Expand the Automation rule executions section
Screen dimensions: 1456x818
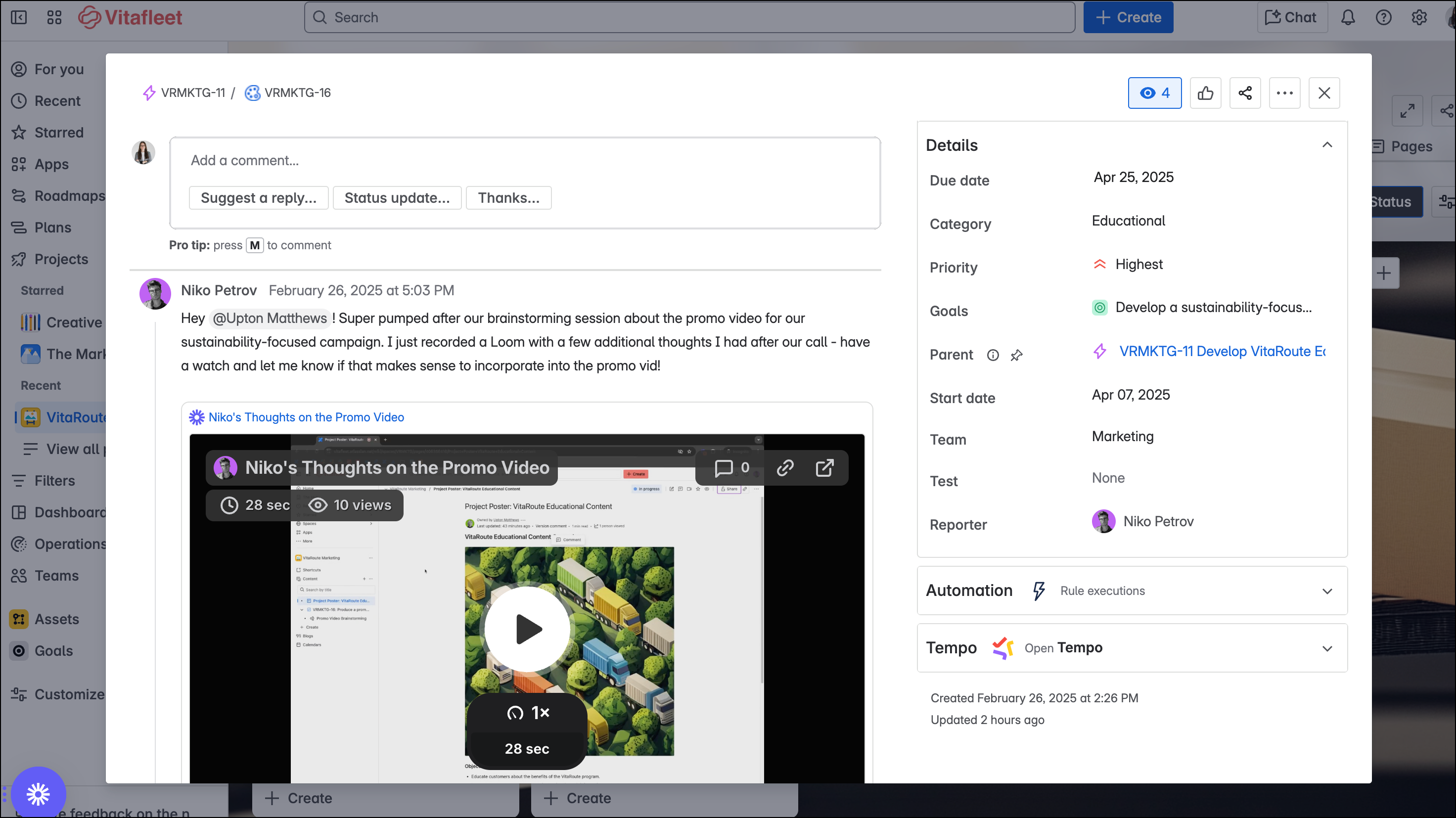click(1327, 591)
